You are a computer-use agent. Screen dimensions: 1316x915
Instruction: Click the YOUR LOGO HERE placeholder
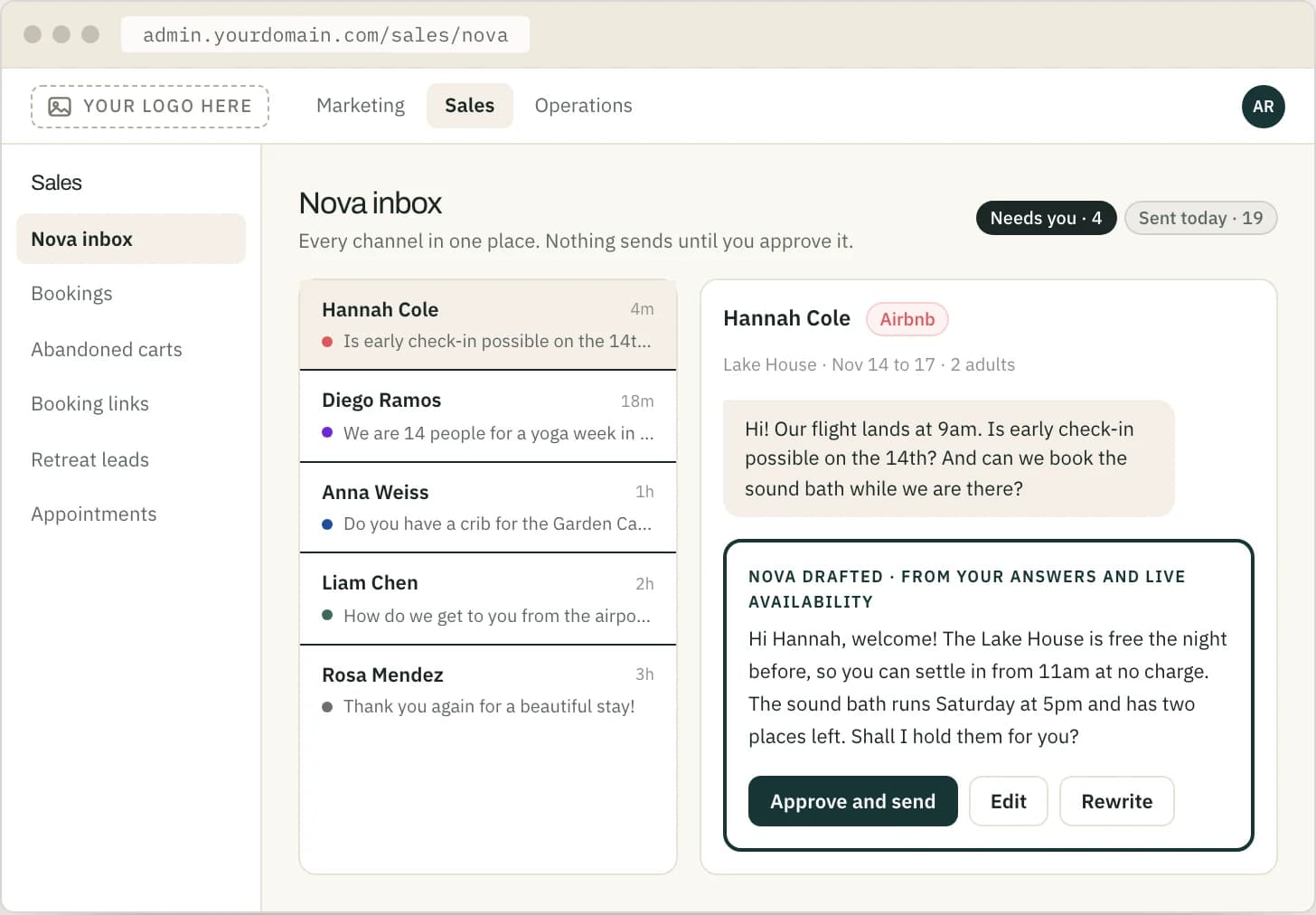click(150, 107)
